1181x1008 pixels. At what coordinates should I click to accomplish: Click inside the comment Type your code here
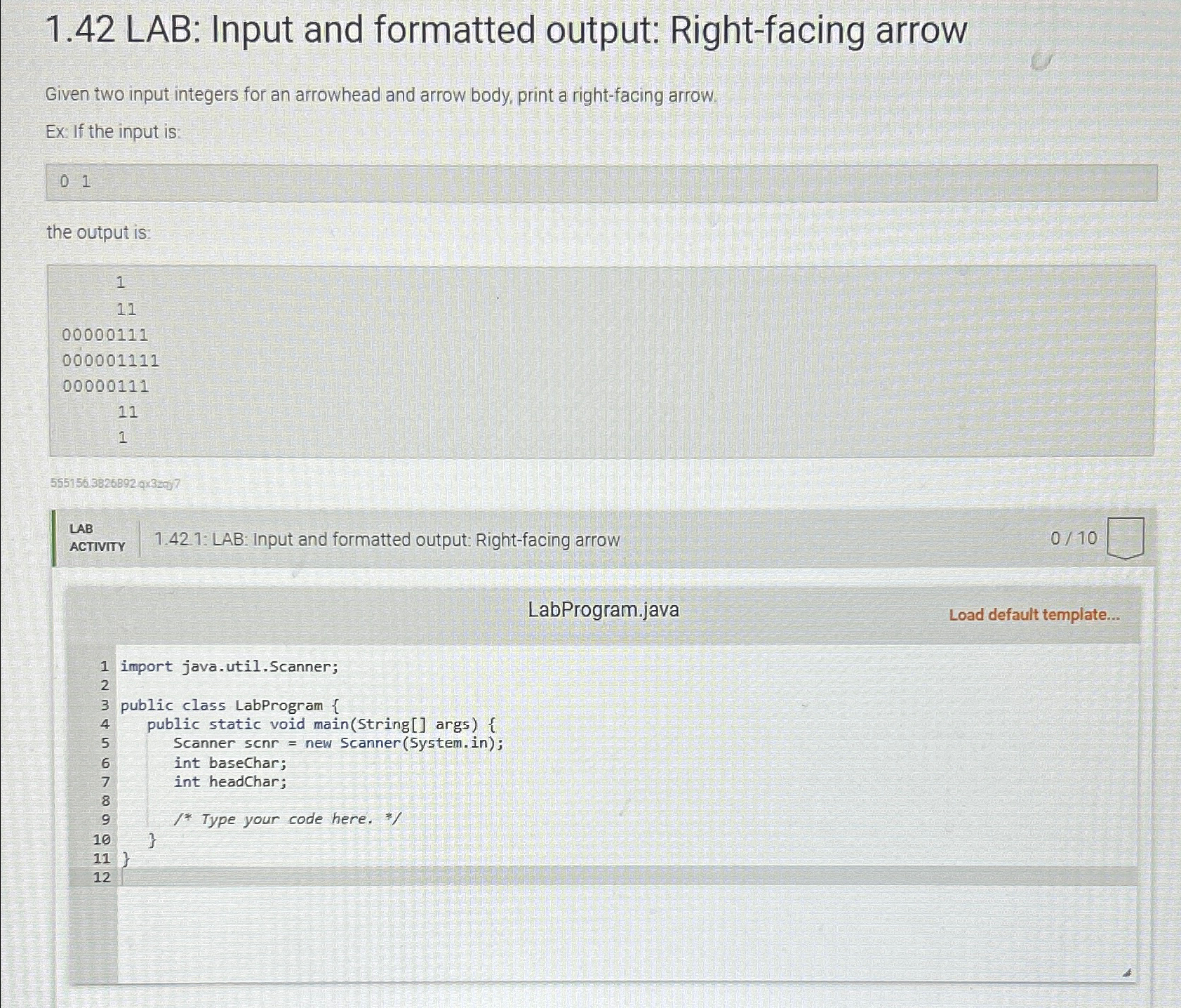(x=288, y=818)
